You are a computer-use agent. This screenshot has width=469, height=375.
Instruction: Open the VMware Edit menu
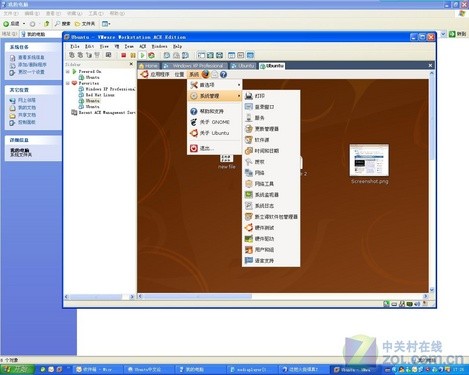pos(89,46)
